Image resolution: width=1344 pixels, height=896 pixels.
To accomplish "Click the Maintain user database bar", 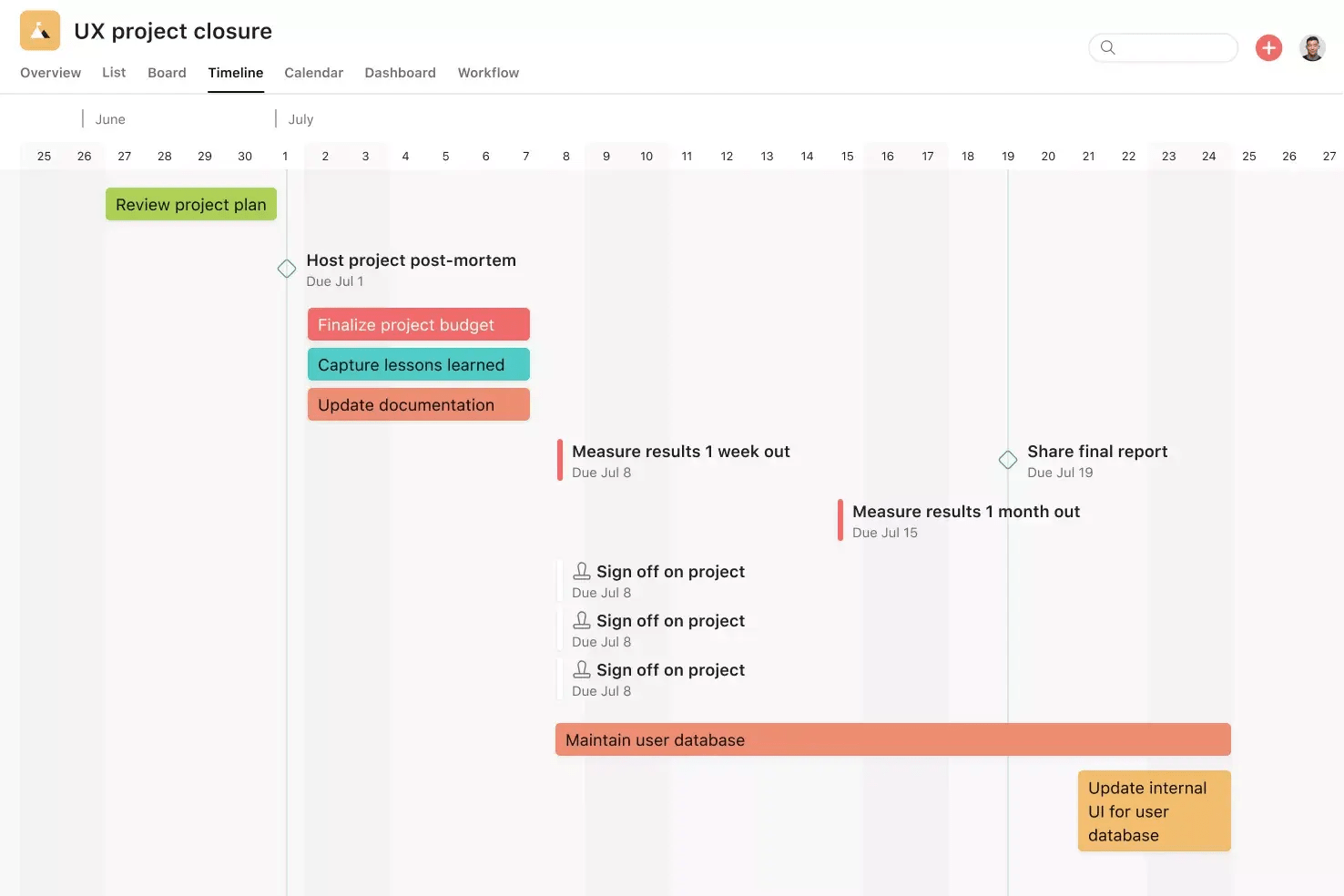I will tap(892, 739).
